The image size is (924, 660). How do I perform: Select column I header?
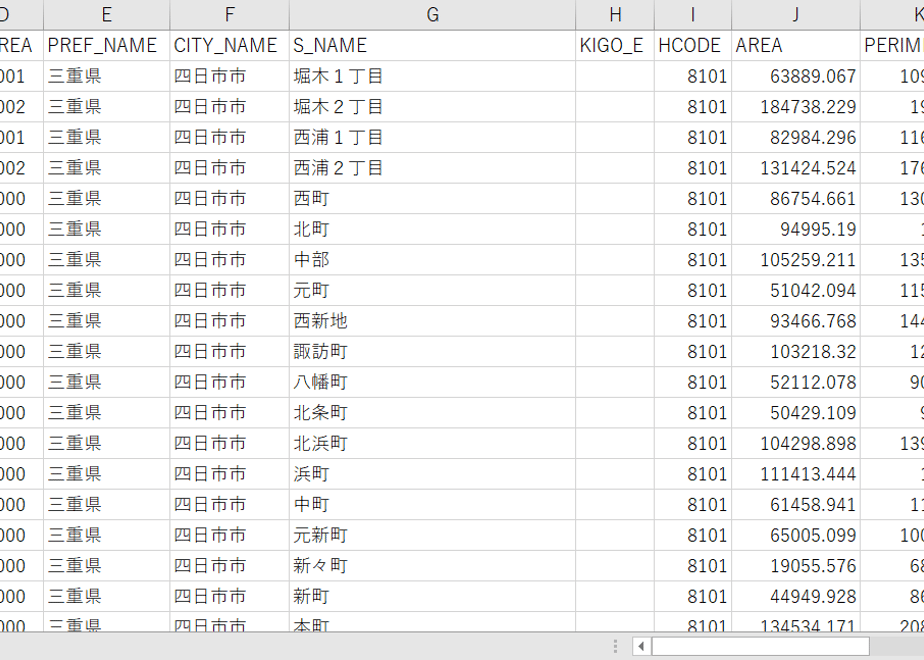pos(693,14)
